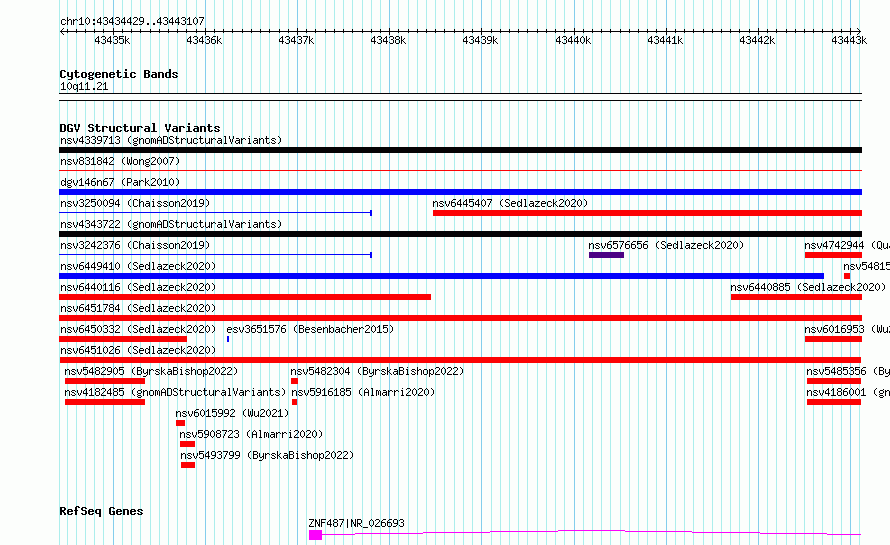Click the nsv4186001 red variant bar
This screenshot has width=890, height=545.
pyautogui.click(x=834, y=402)
